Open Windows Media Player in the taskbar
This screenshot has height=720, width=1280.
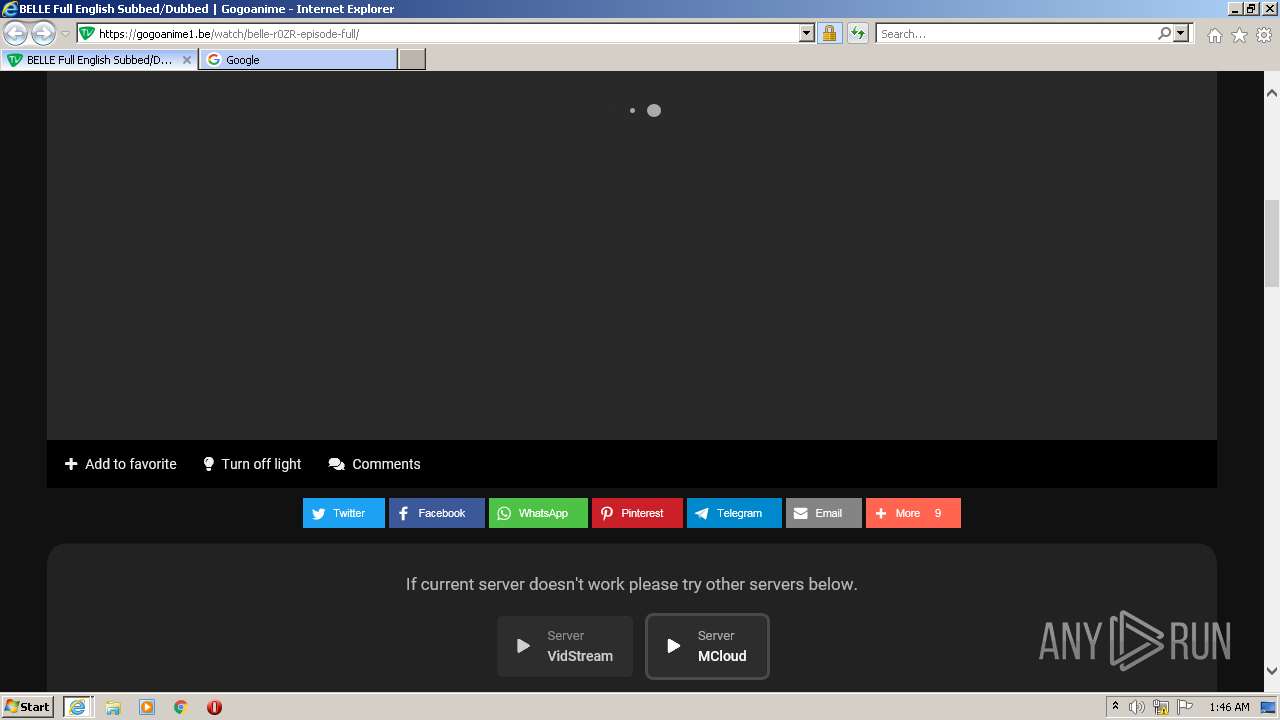[147, 707]
